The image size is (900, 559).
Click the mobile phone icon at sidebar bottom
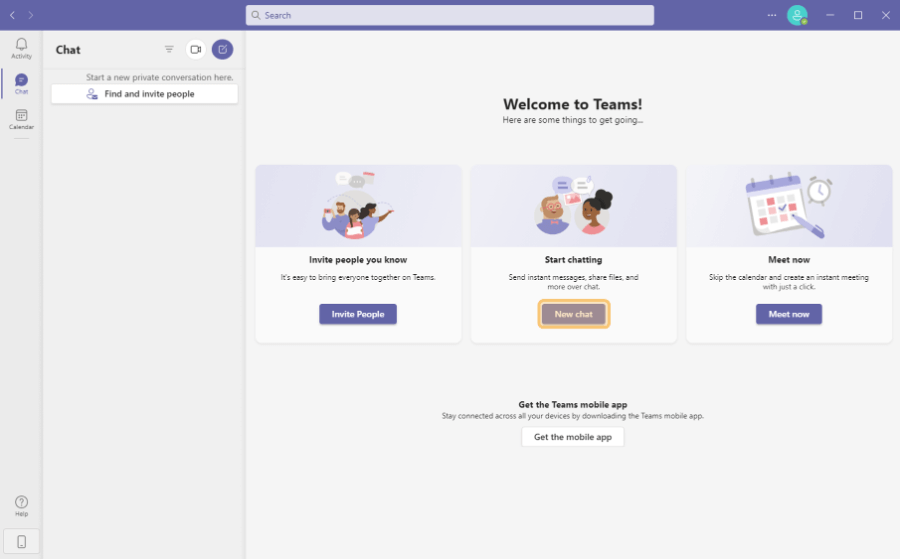pyautogui.click(x=21, y=541)
